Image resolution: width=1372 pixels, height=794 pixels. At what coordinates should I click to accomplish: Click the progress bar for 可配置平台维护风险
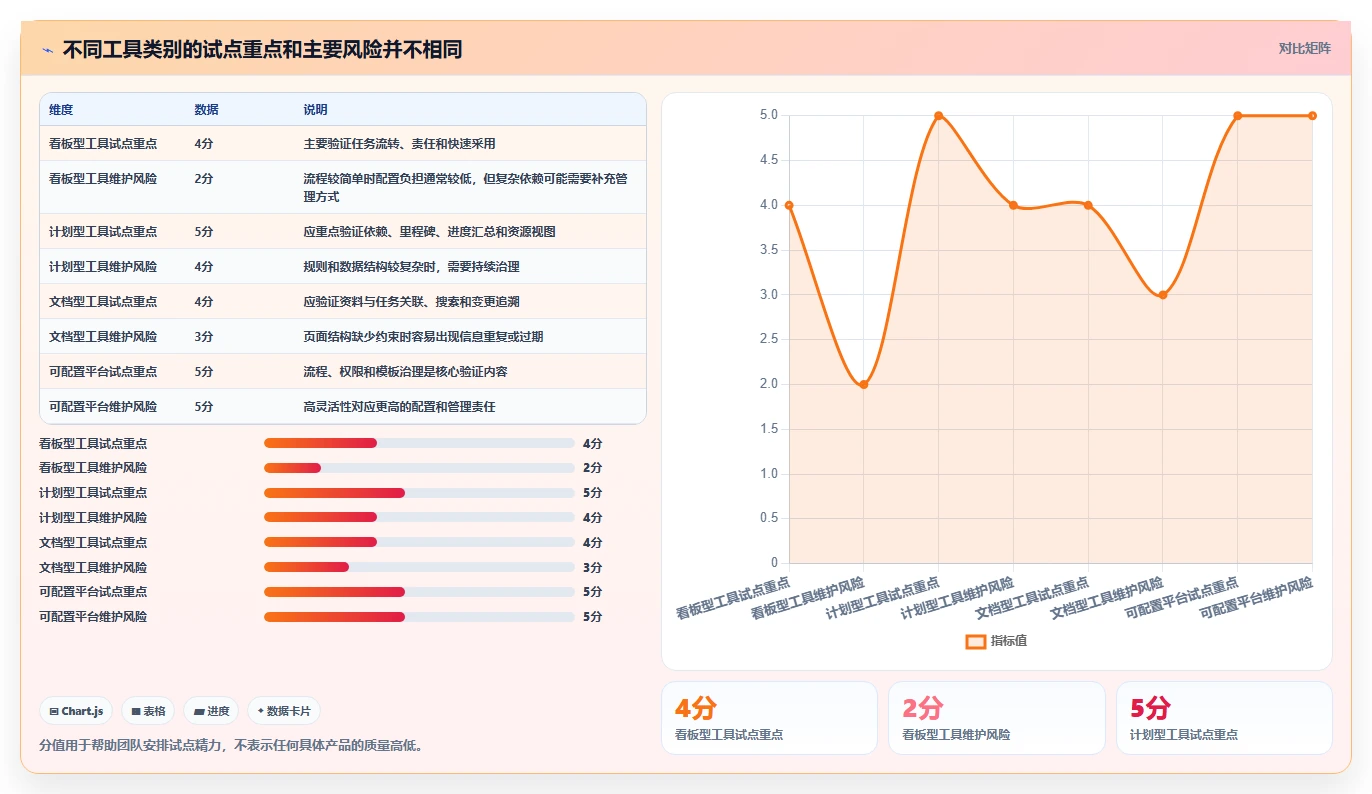(419, 617)
